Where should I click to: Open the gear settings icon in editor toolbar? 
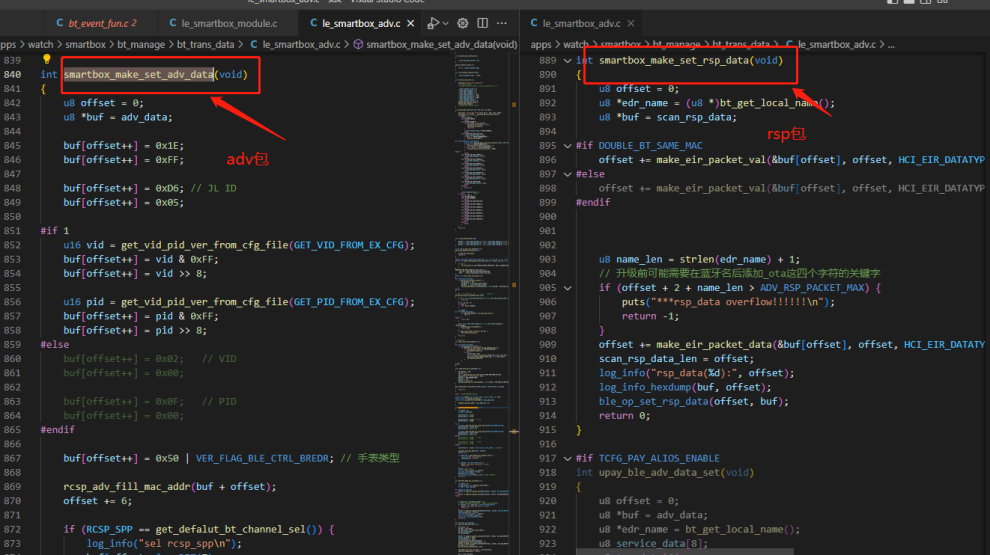point(463,23)
